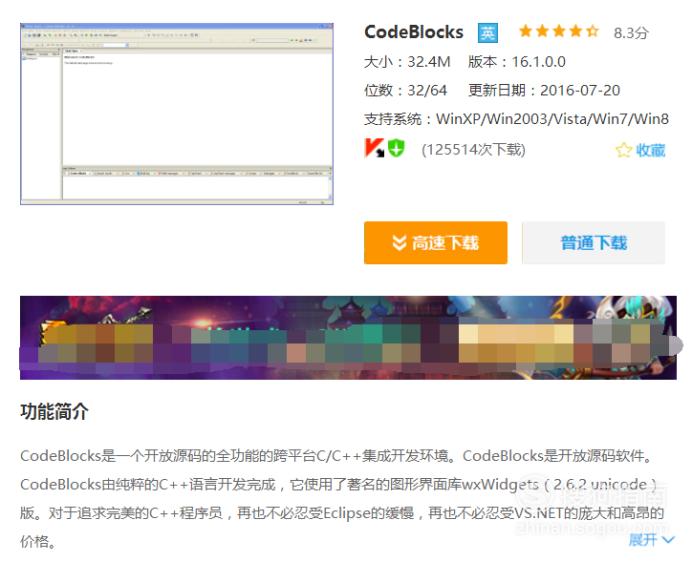The image size is (692, 562).
Task: Click the red Kaspersky K icon
Action: (x=374, y=148)
